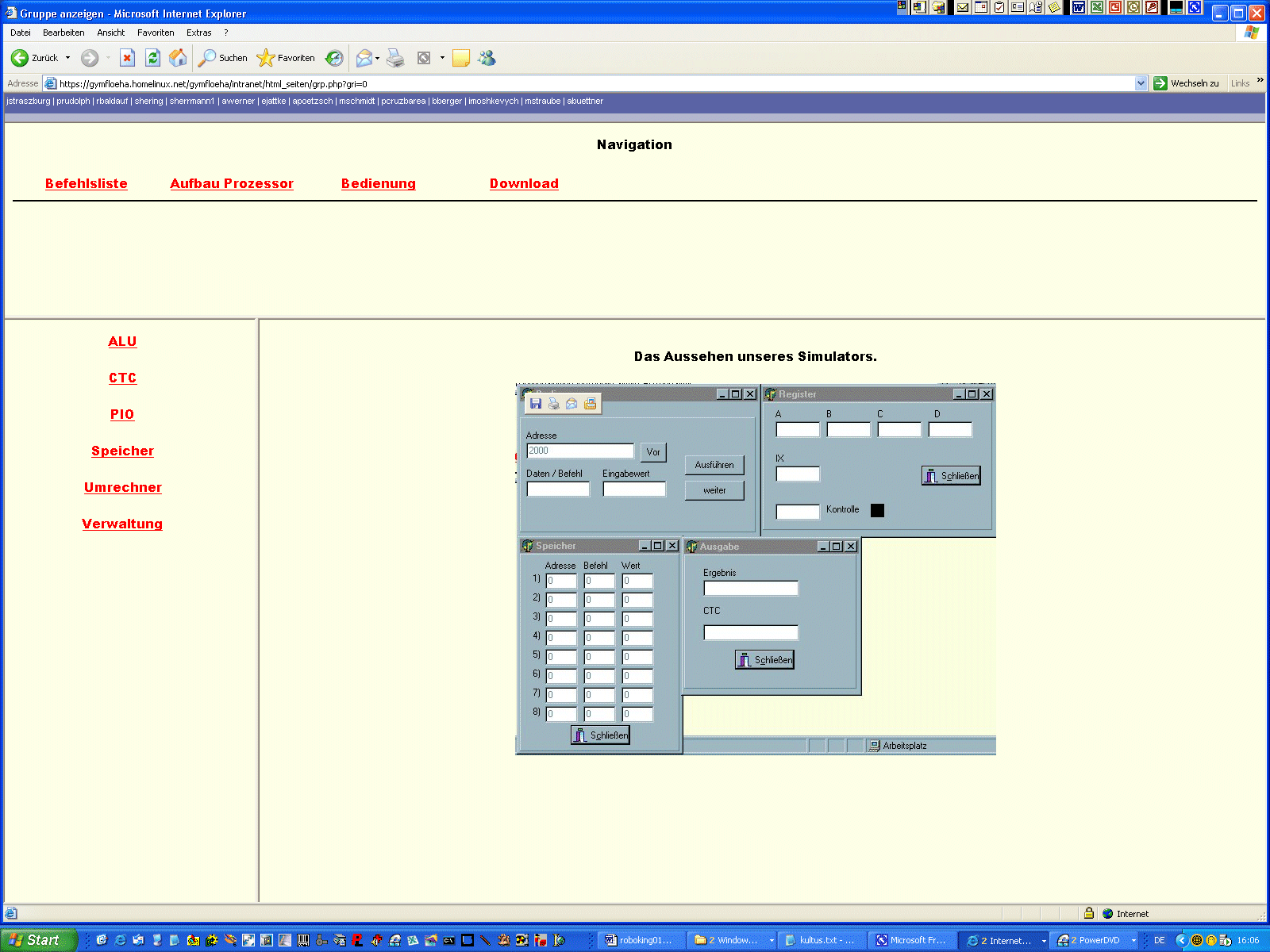
Task: Click the DE language indicator in tray
Action: [x=1160, y=940]
